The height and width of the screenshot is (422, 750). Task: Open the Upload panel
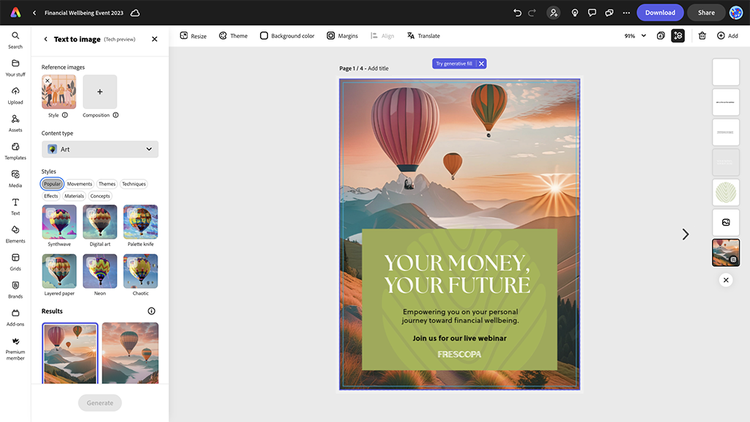tap(15, 95)
